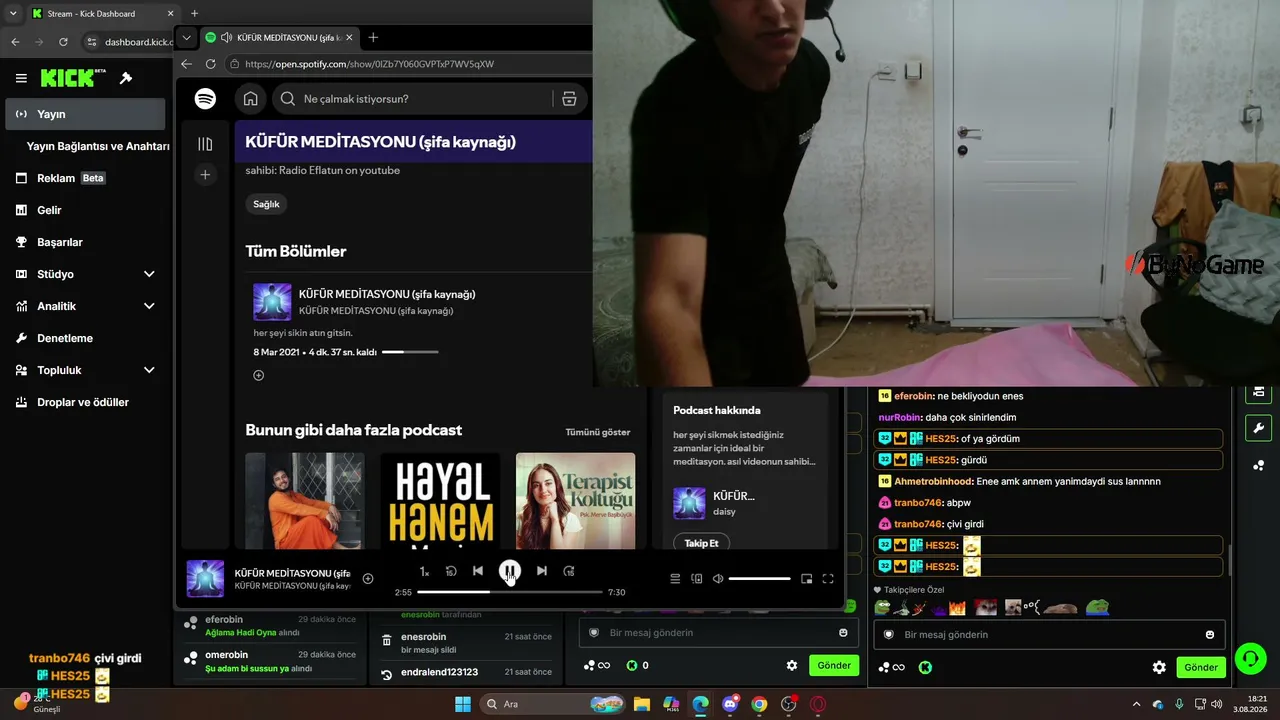
Task: Open Denetleme in the Kick sidebar
Action: [x=85, y=338]
